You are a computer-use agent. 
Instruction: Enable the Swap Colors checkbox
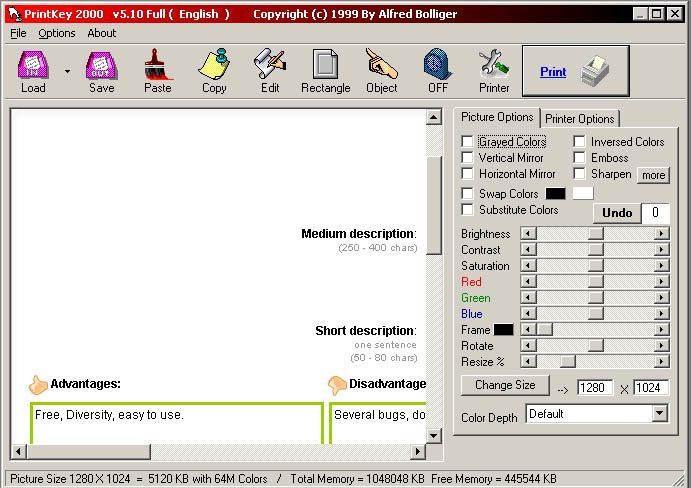467,194
